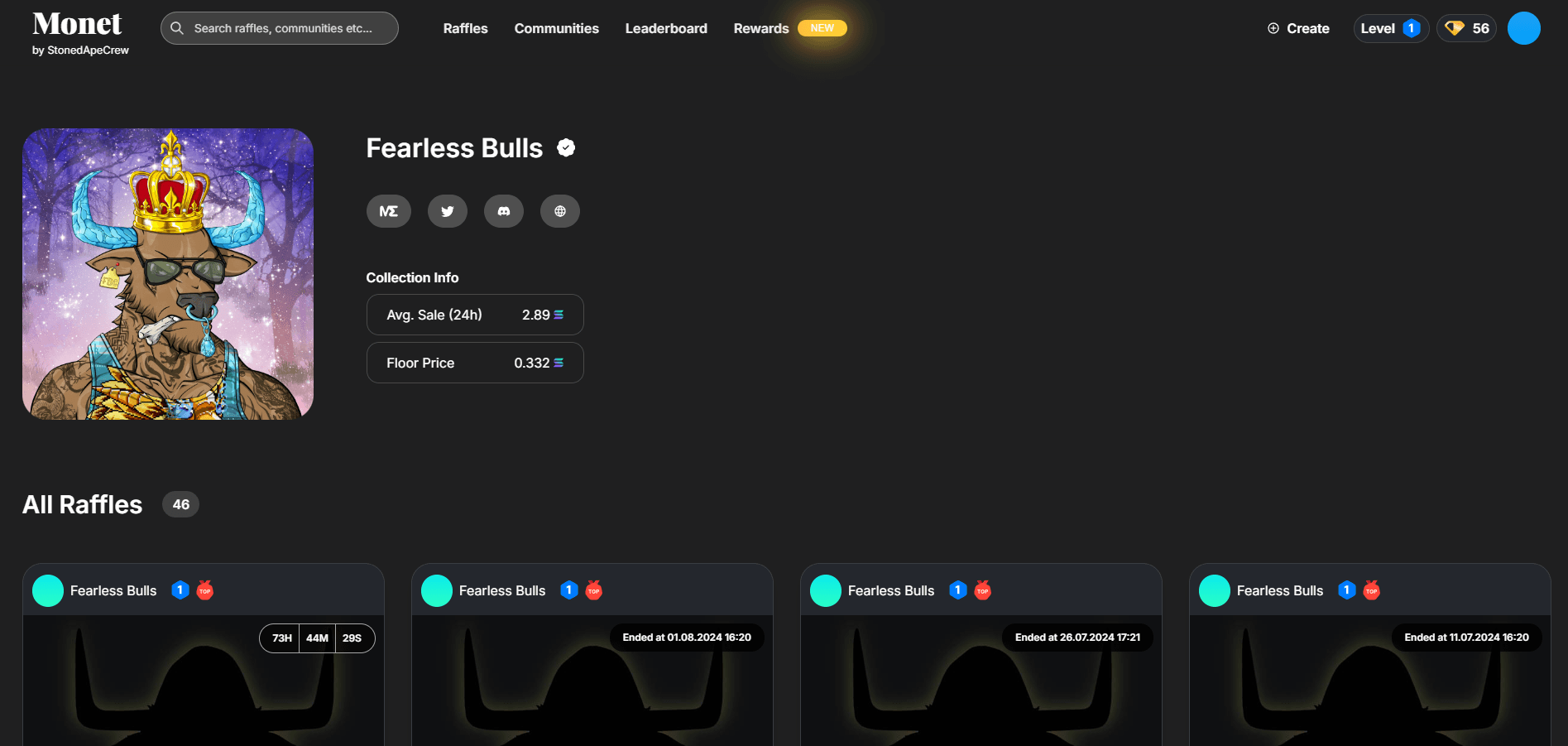Open Fearless Bulls name on the 73H countdown raffle card

tap(113, 590)
